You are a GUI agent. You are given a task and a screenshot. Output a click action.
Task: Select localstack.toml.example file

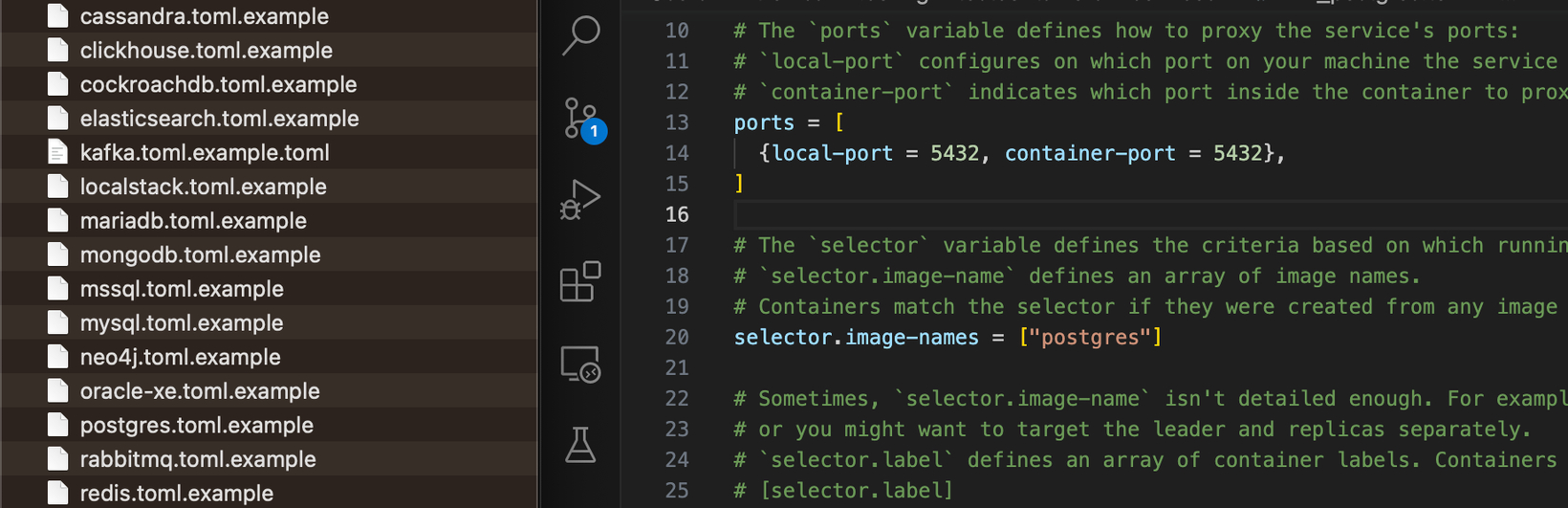(268, 187)
